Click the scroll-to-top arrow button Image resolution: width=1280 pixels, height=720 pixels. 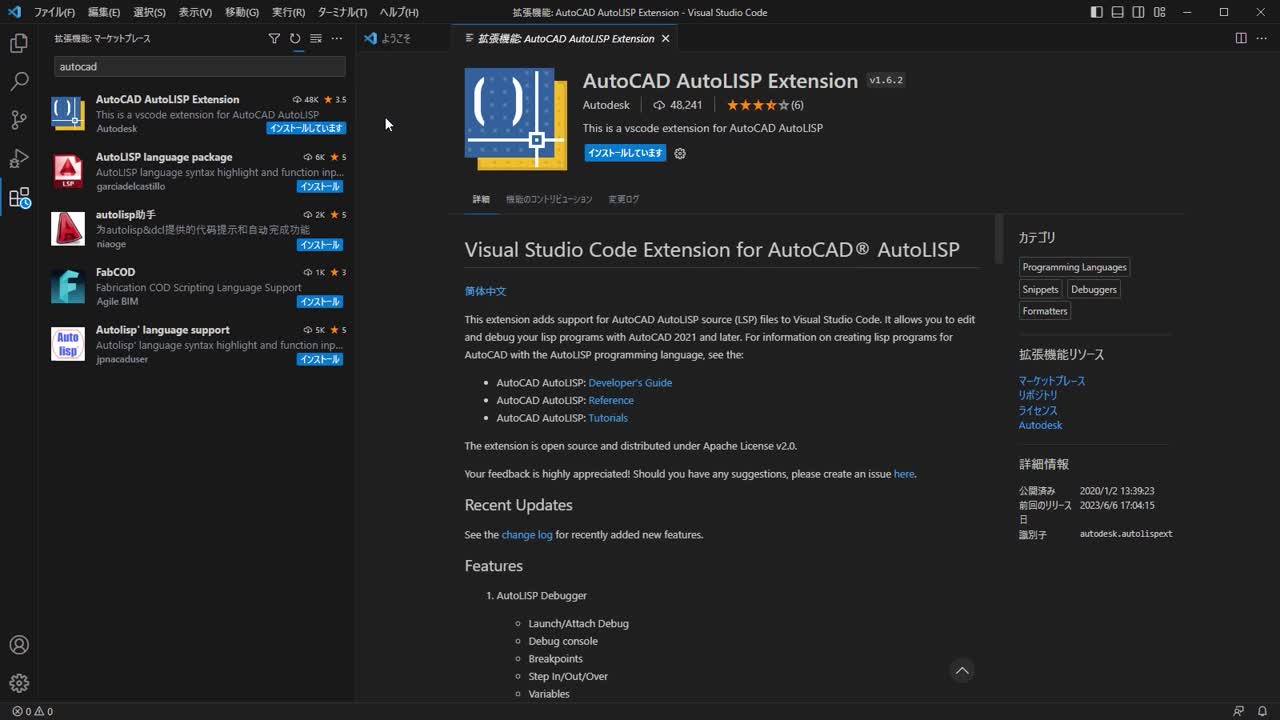pyautogui.click(x=962, y=671)
